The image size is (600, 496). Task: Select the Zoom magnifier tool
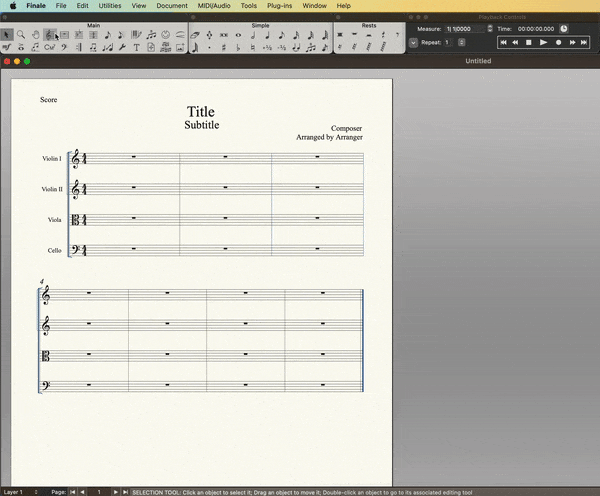coord(21,35)
